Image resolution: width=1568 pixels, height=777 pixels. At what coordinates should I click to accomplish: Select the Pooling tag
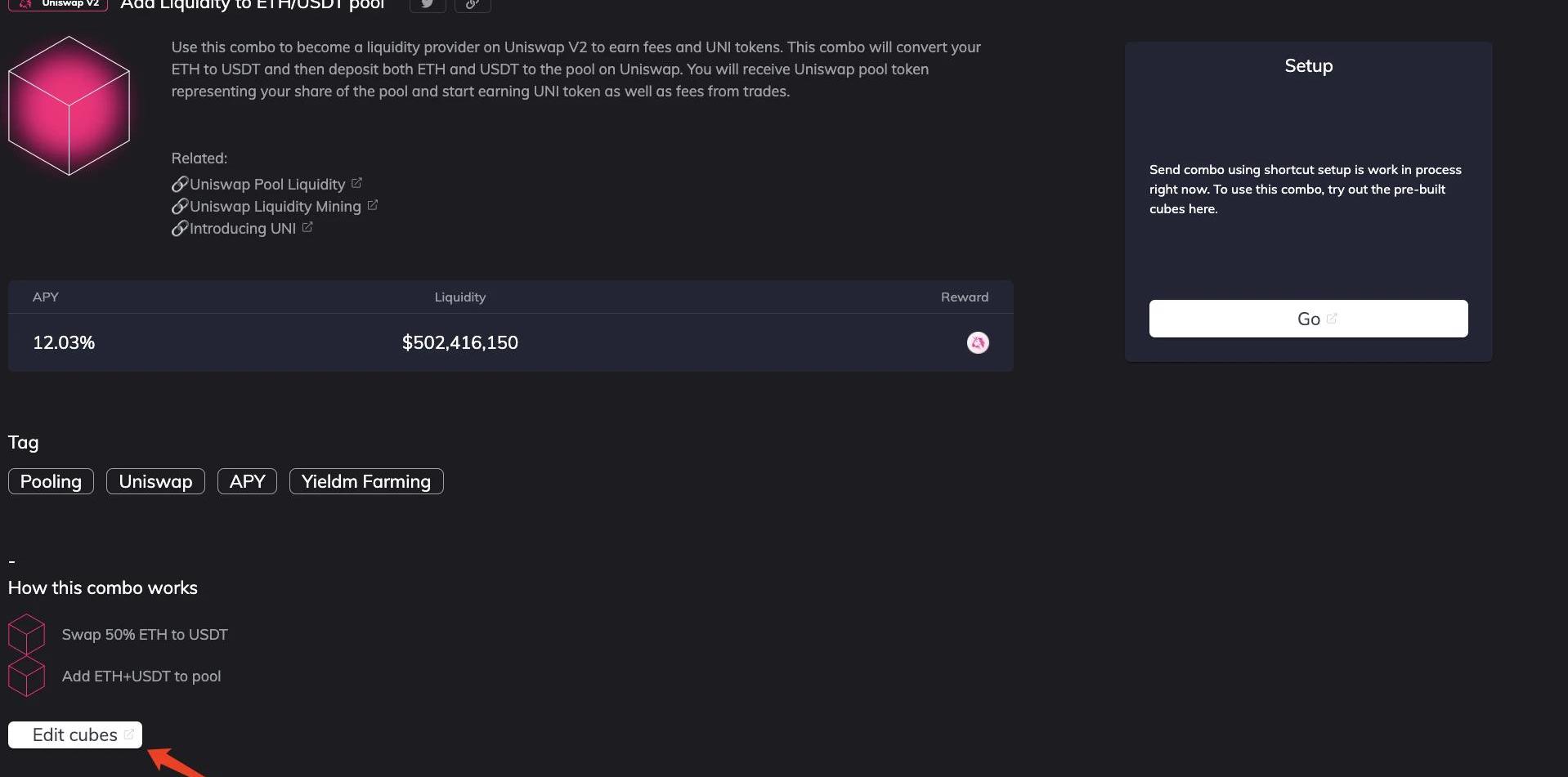tap(51, 481)
